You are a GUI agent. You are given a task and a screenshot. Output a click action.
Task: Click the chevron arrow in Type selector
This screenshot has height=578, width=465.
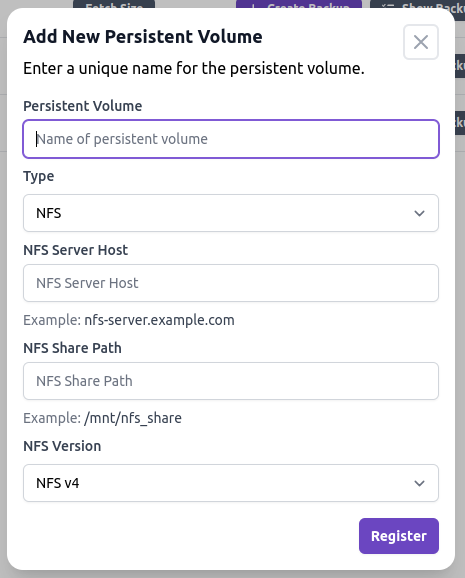419,213
